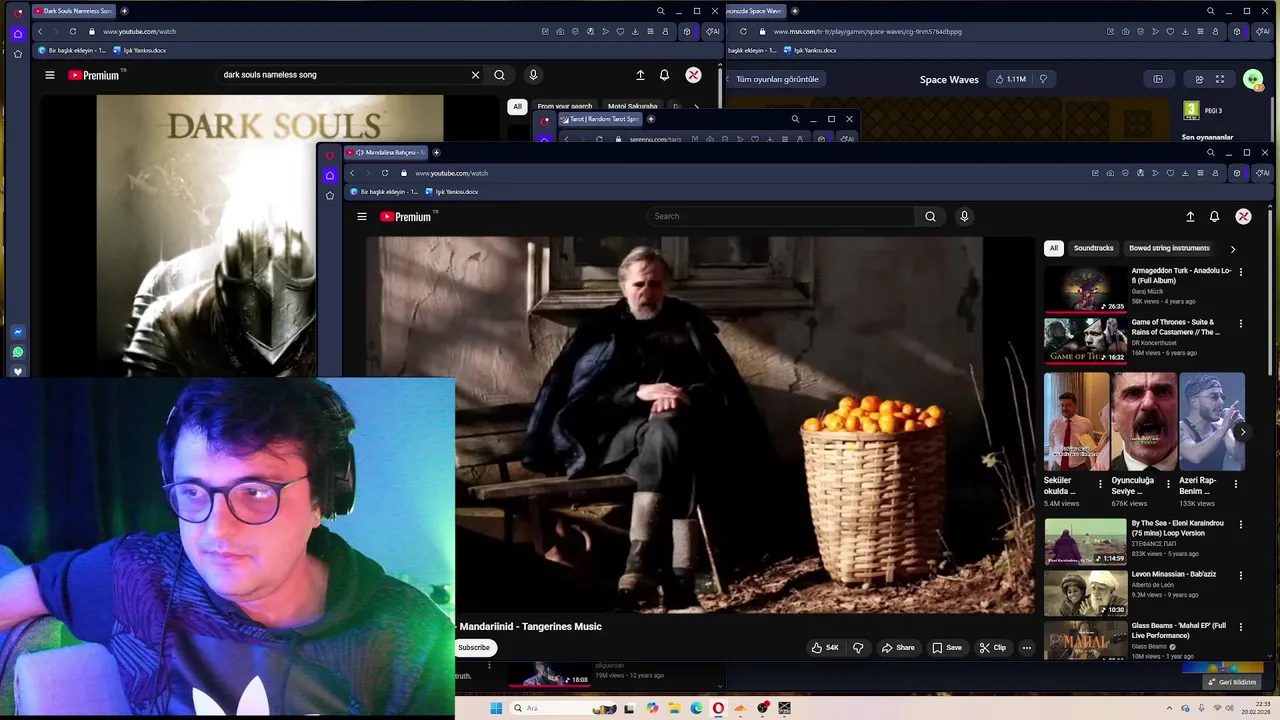The height and width of the screenshot is (720, 1280).
Task: Open Opera from the Windows taskbar
Action: click(718, 708)
